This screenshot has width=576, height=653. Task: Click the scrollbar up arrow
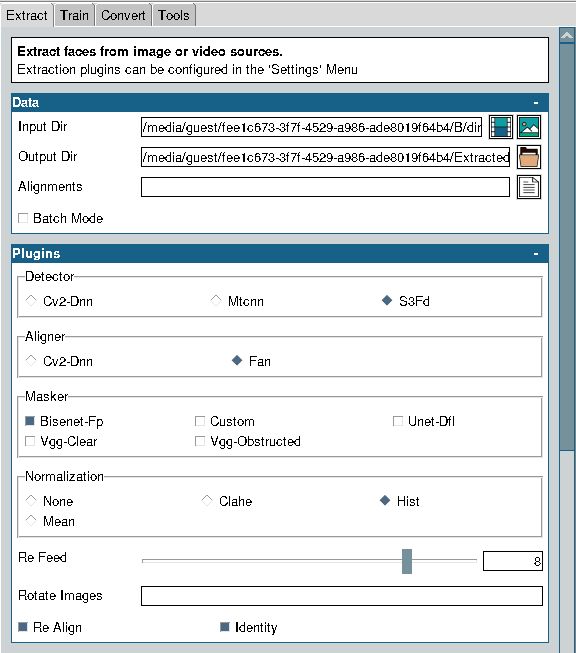click(567, 36)
